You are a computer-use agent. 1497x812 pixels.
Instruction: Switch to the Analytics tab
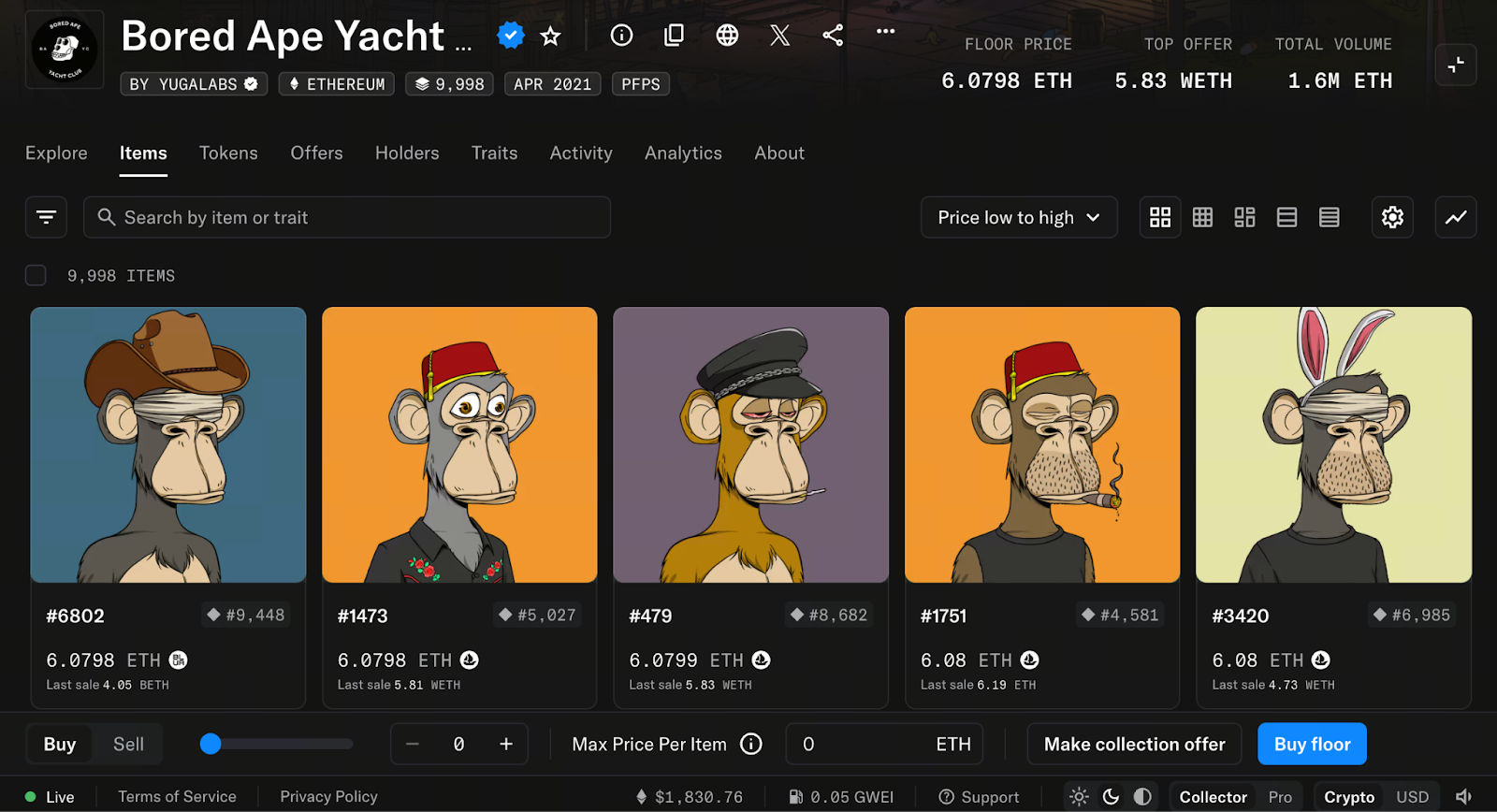click(x=683, y=153)
